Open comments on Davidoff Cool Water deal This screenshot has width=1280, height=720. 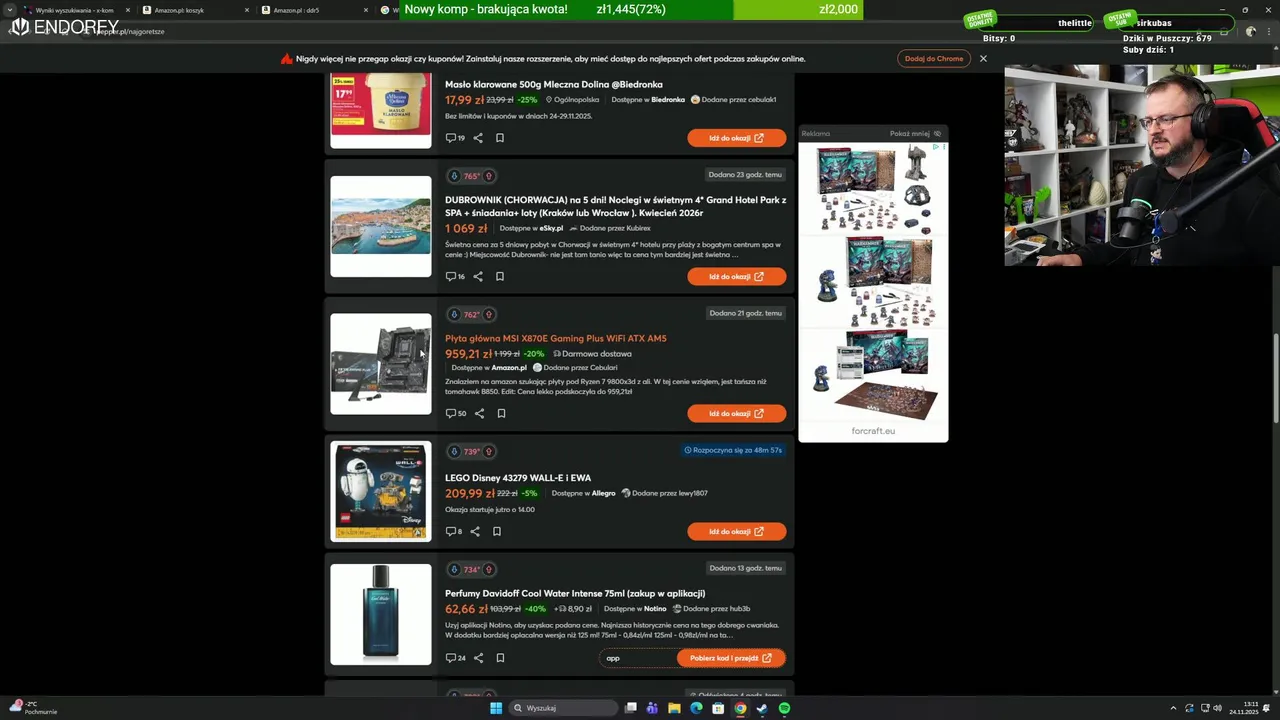click(455, 658)
